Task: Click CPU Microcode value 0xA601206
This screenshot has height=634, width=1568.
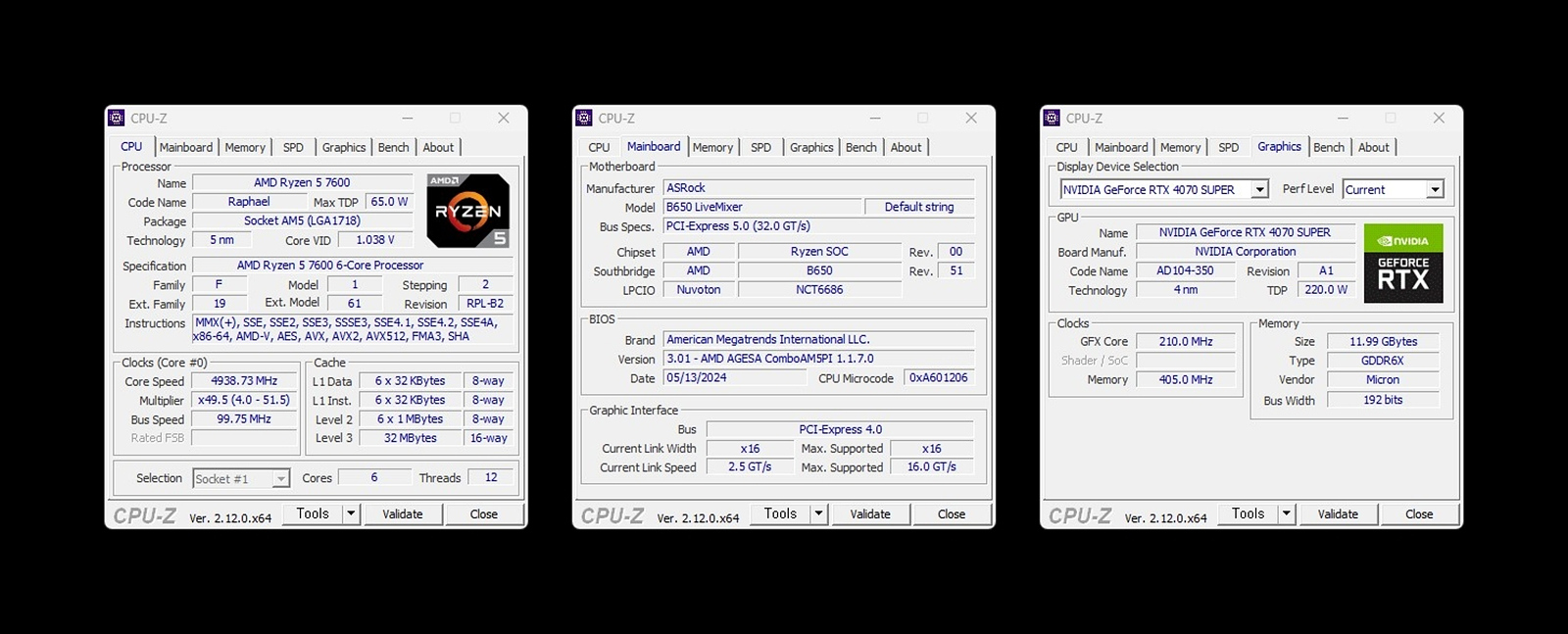Action: 939,378
